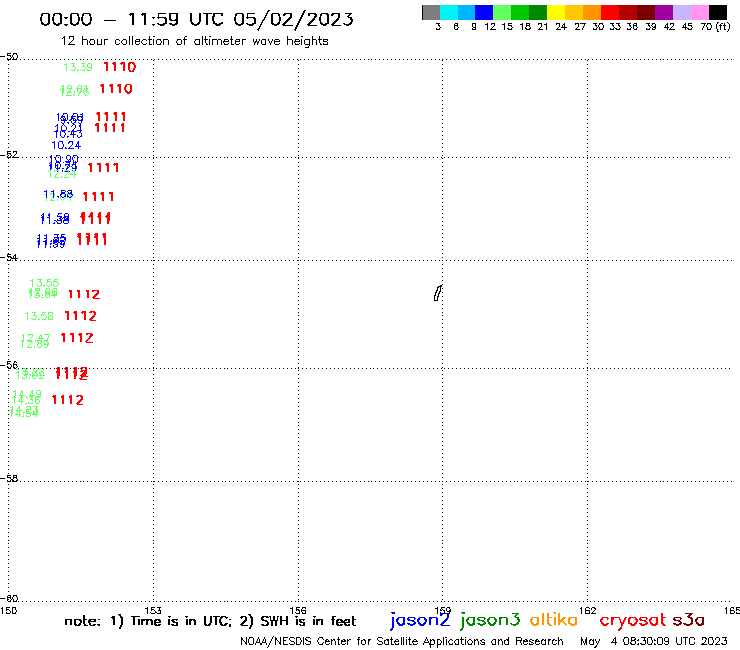
Task: Select the '00:00 – 11:59 UTC 05/02/2023' title
Action: pyautogui.click(x=196, y=19)
